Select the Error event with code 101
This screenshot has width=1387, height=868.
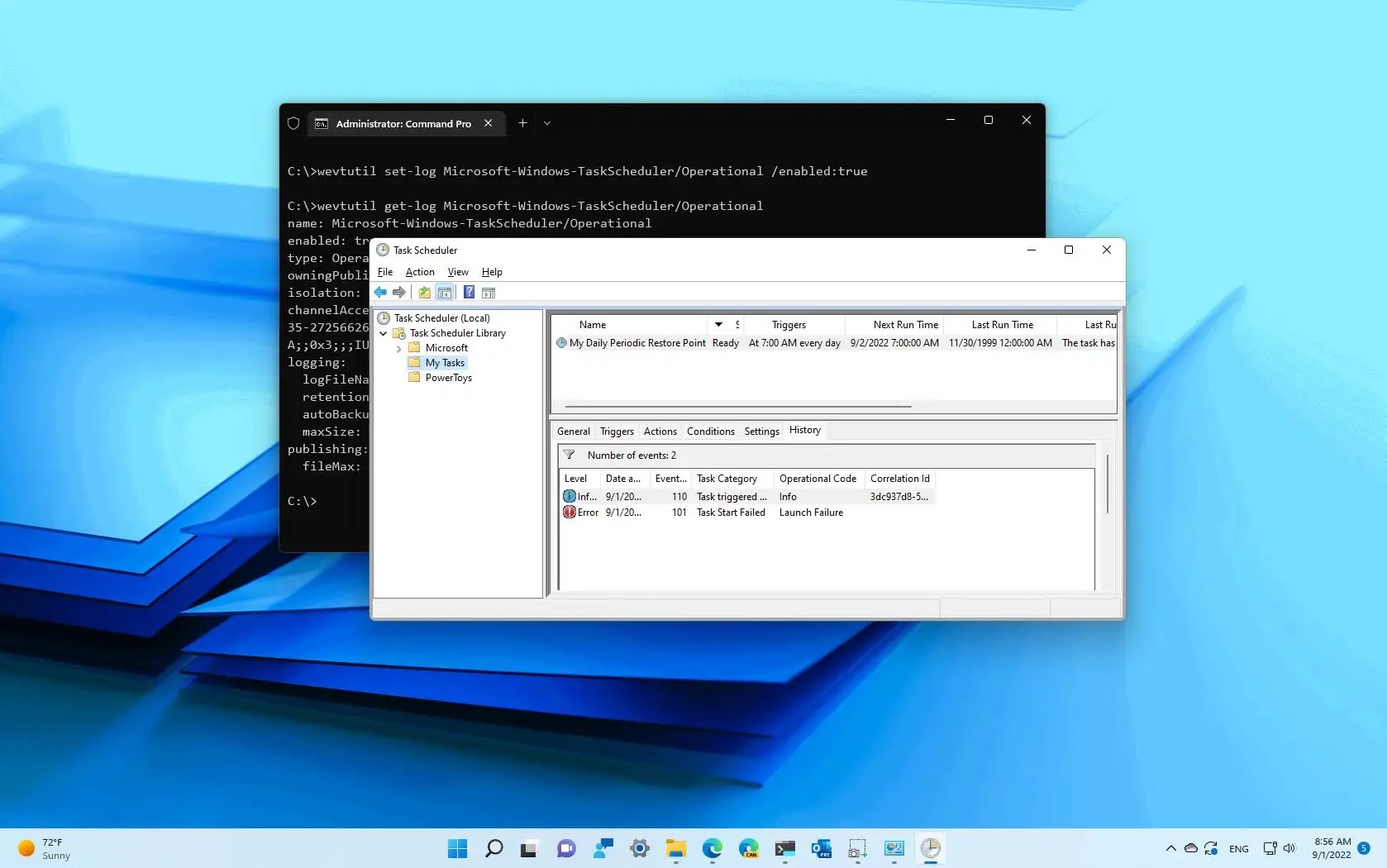coord(703,513)
